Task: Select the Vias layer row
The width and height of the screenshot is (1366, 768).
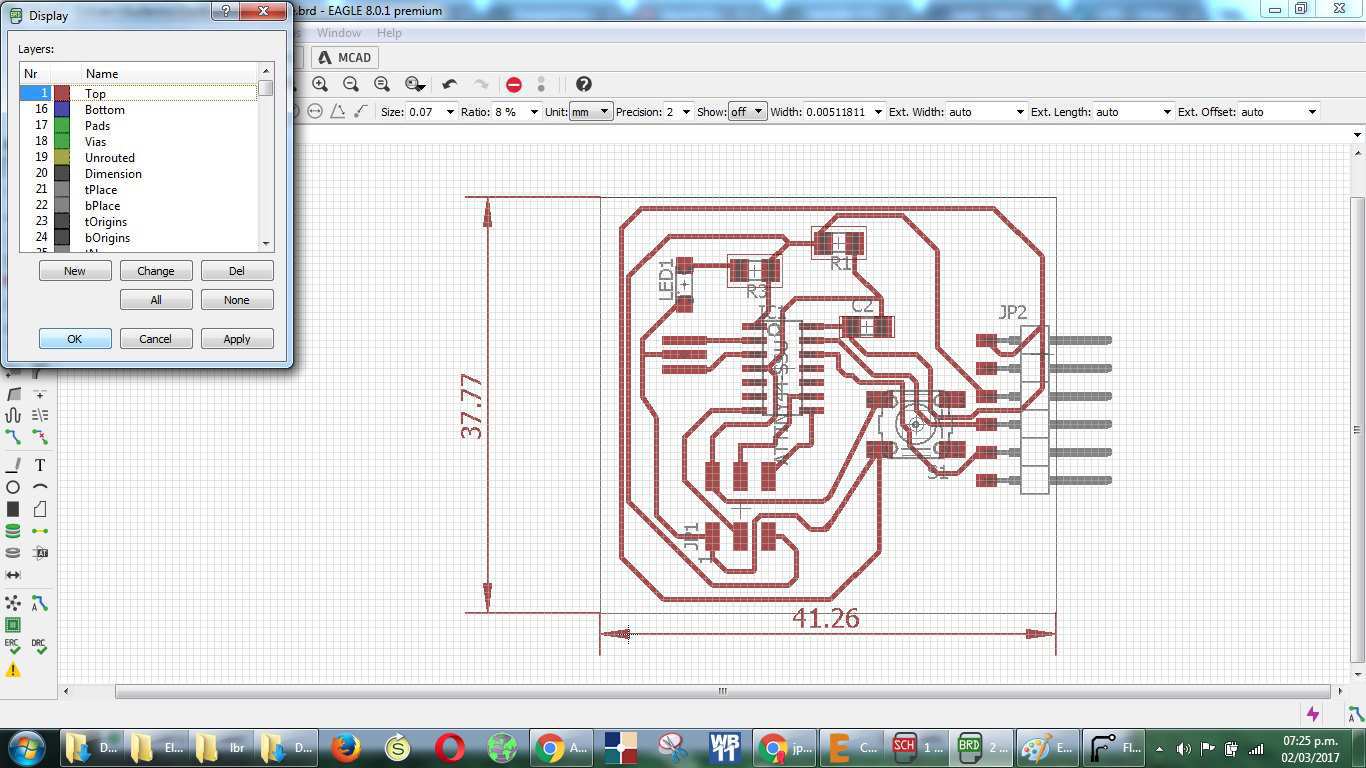Action: click(x=138, y=142)
